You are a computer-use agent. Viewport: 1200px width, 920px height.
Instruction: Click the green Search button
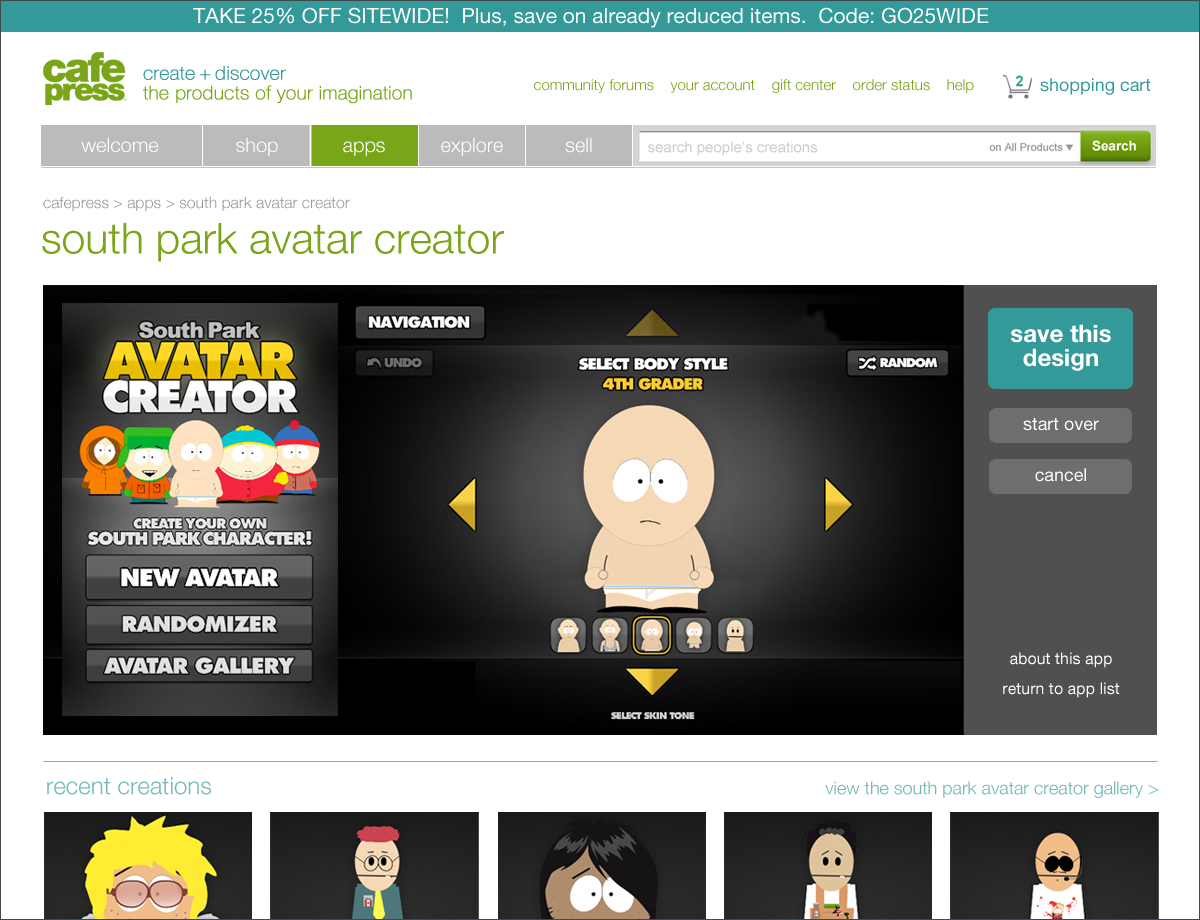coord(1114,146)
